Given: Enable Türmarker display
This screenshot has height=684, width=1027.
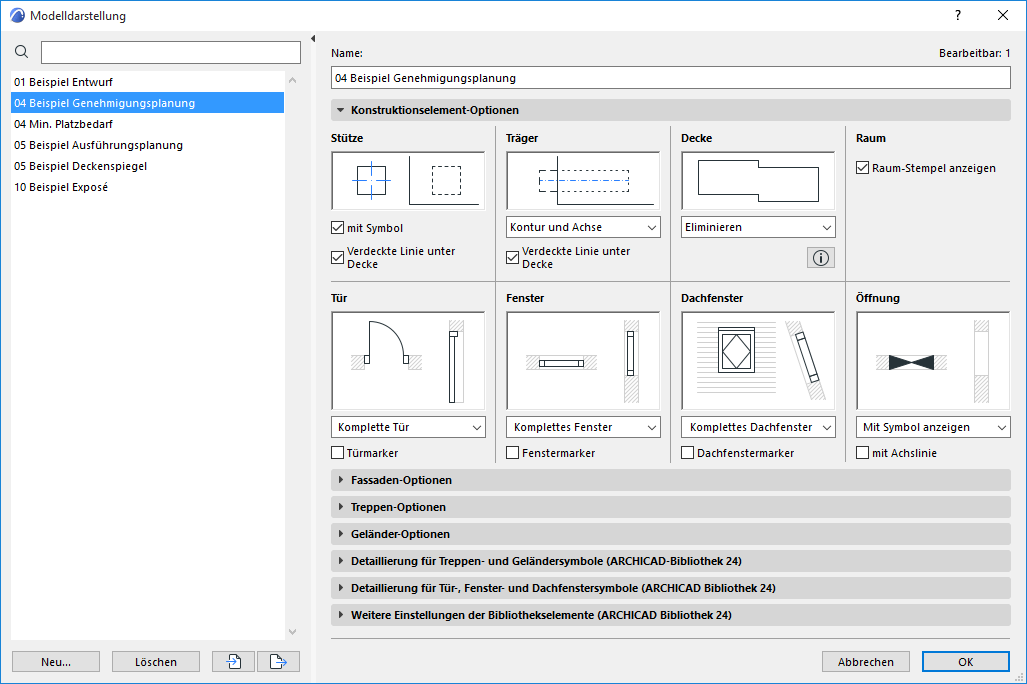Looking at the screenshot, I should coord(337,452).
